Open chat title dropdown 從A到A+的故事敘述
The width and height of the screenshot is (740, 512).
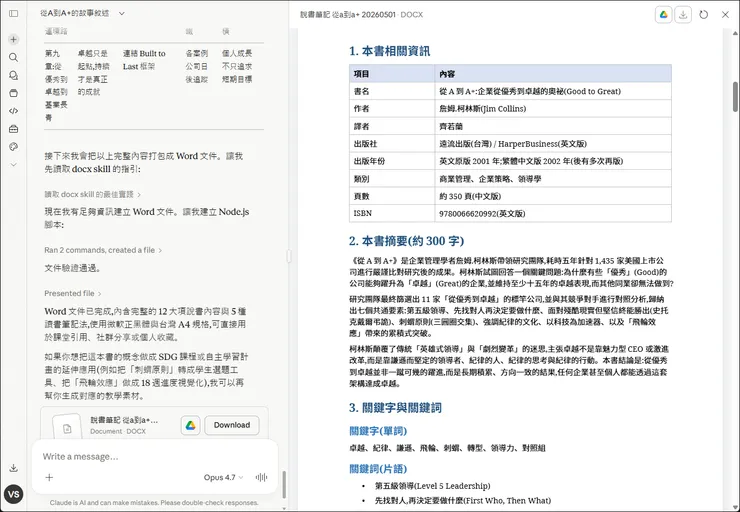[83, 14]
